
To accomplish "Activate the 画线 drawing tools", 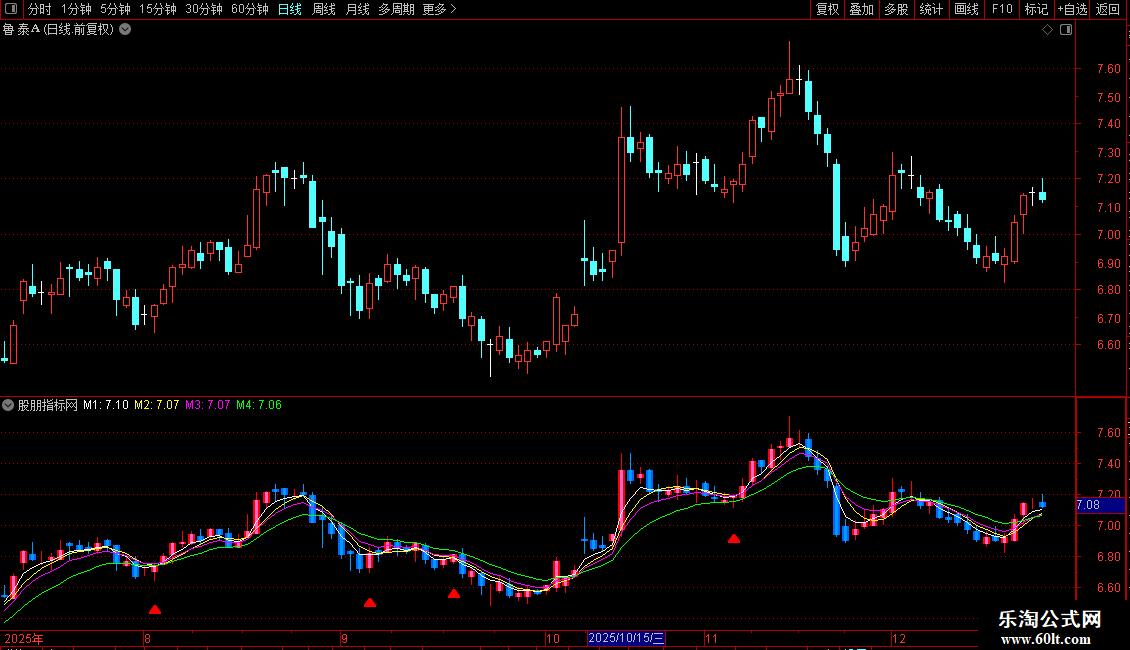I will [966, 9].
